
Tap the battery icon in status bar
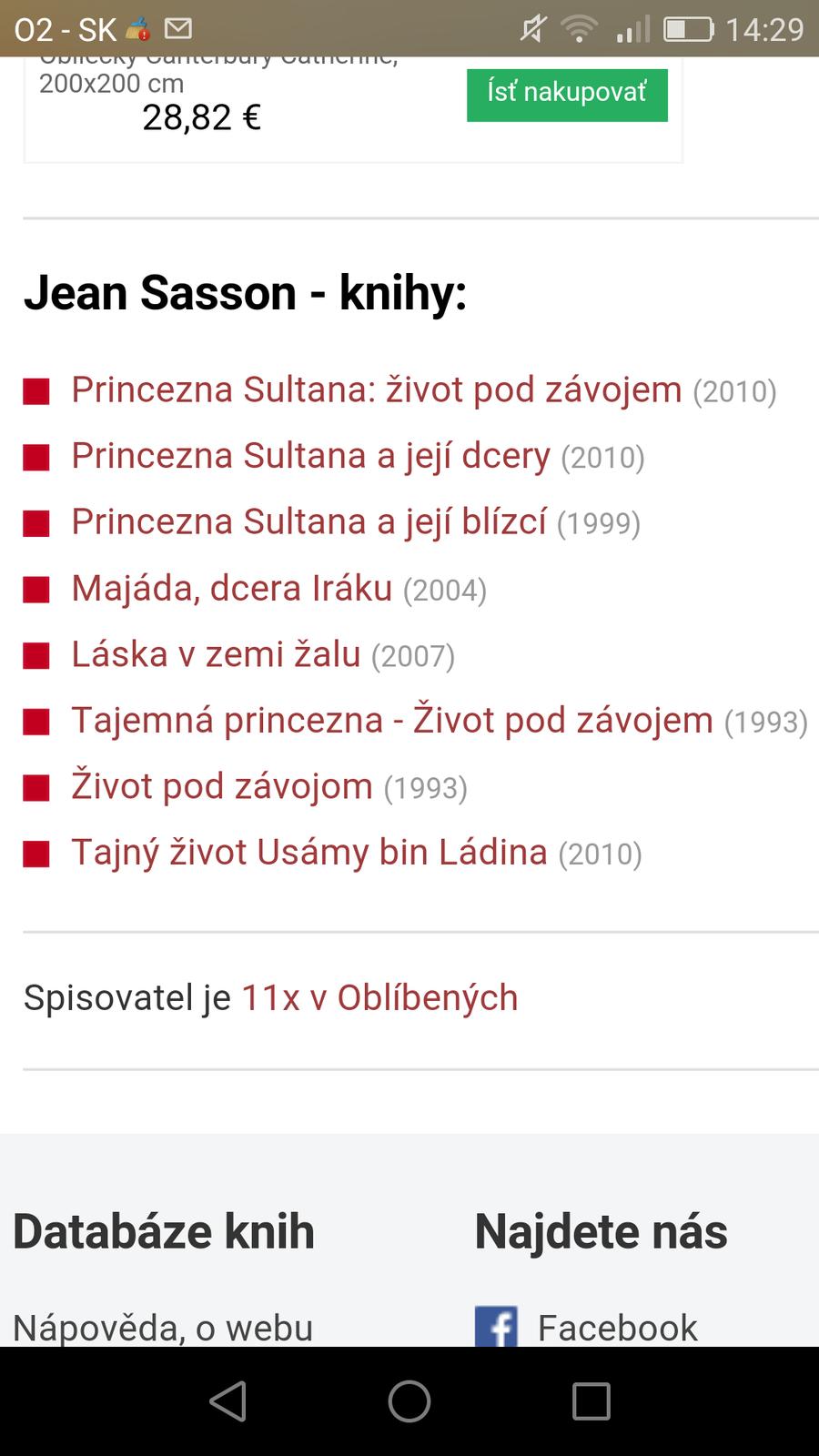point(688,29)
